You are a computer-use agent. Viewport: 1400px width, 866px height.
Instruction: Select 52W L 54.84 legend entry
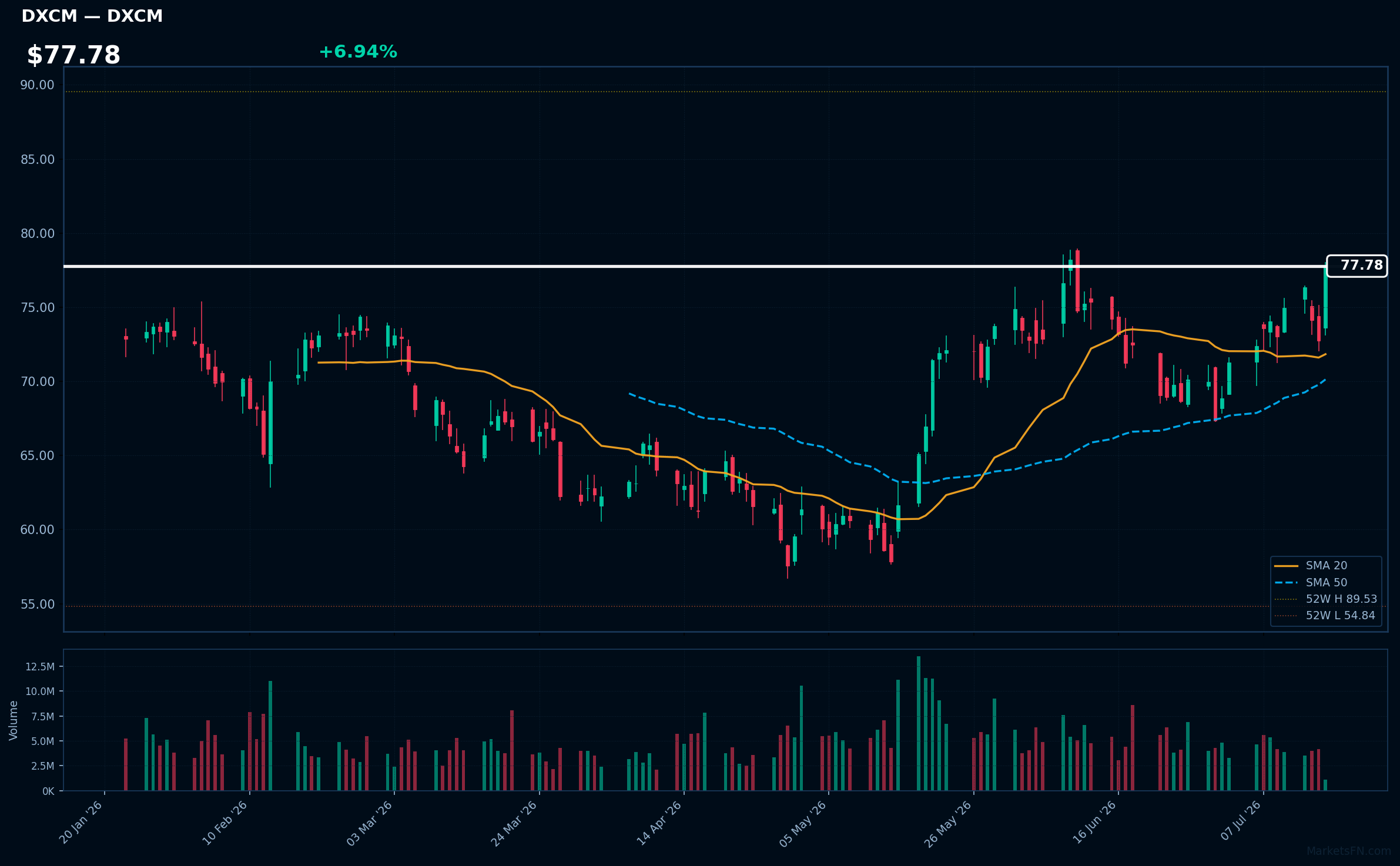coord(1325,616)
